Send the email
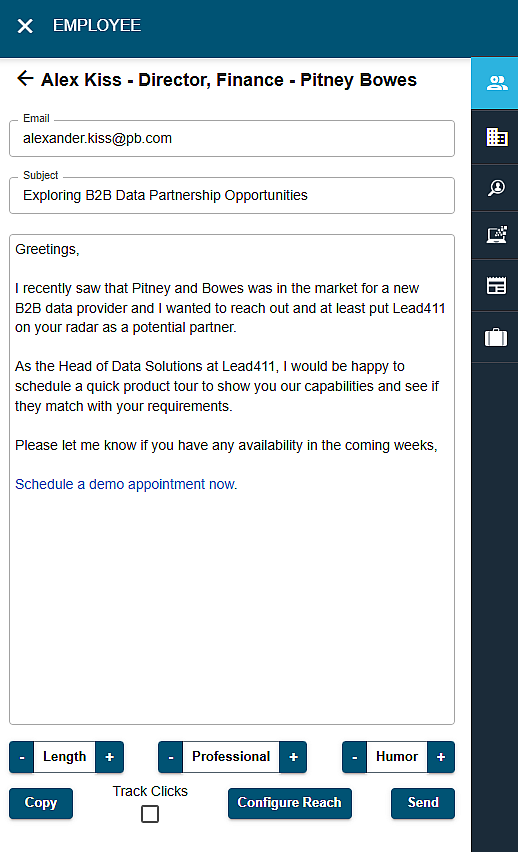Viewport: 518px width, 852px height. [x=423, y=803]
